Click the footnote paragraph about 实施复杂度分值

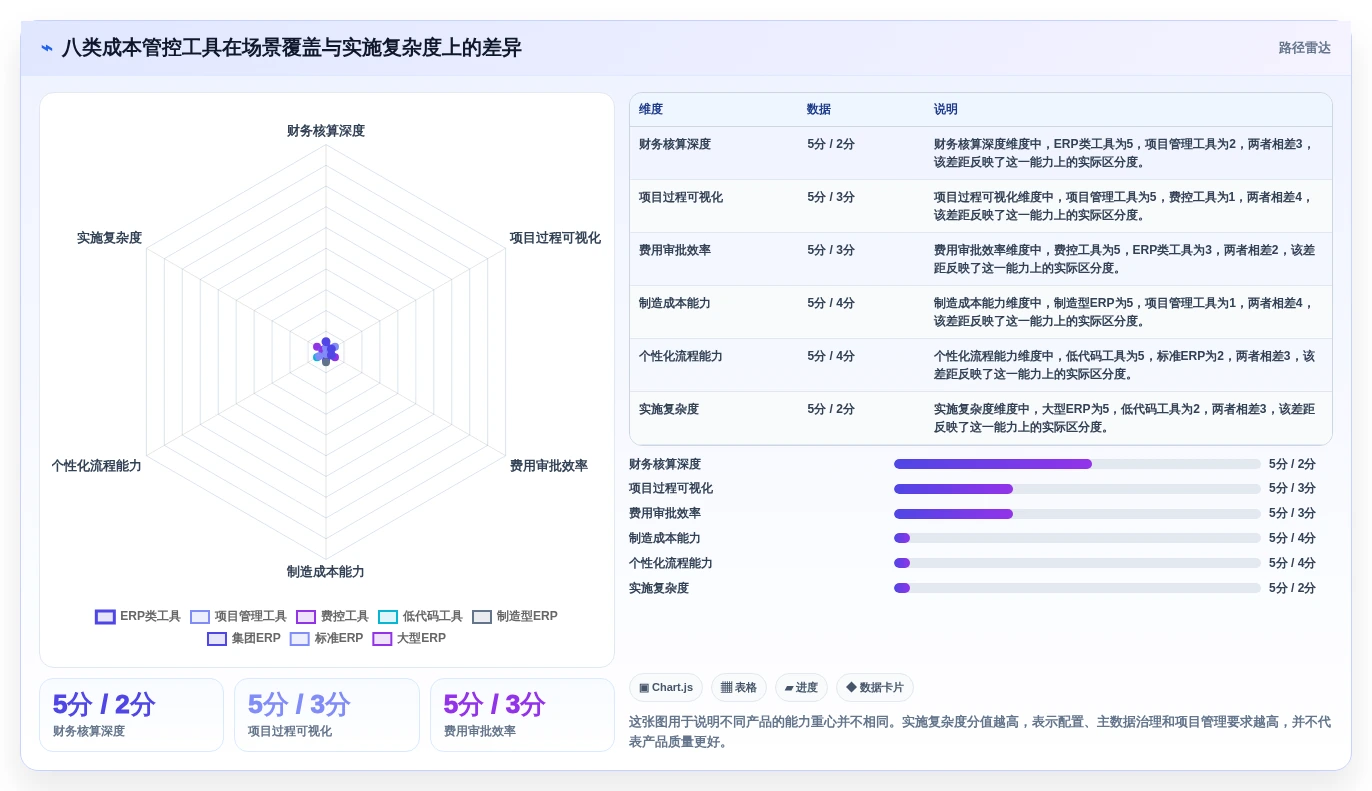(x=980, y=731)
